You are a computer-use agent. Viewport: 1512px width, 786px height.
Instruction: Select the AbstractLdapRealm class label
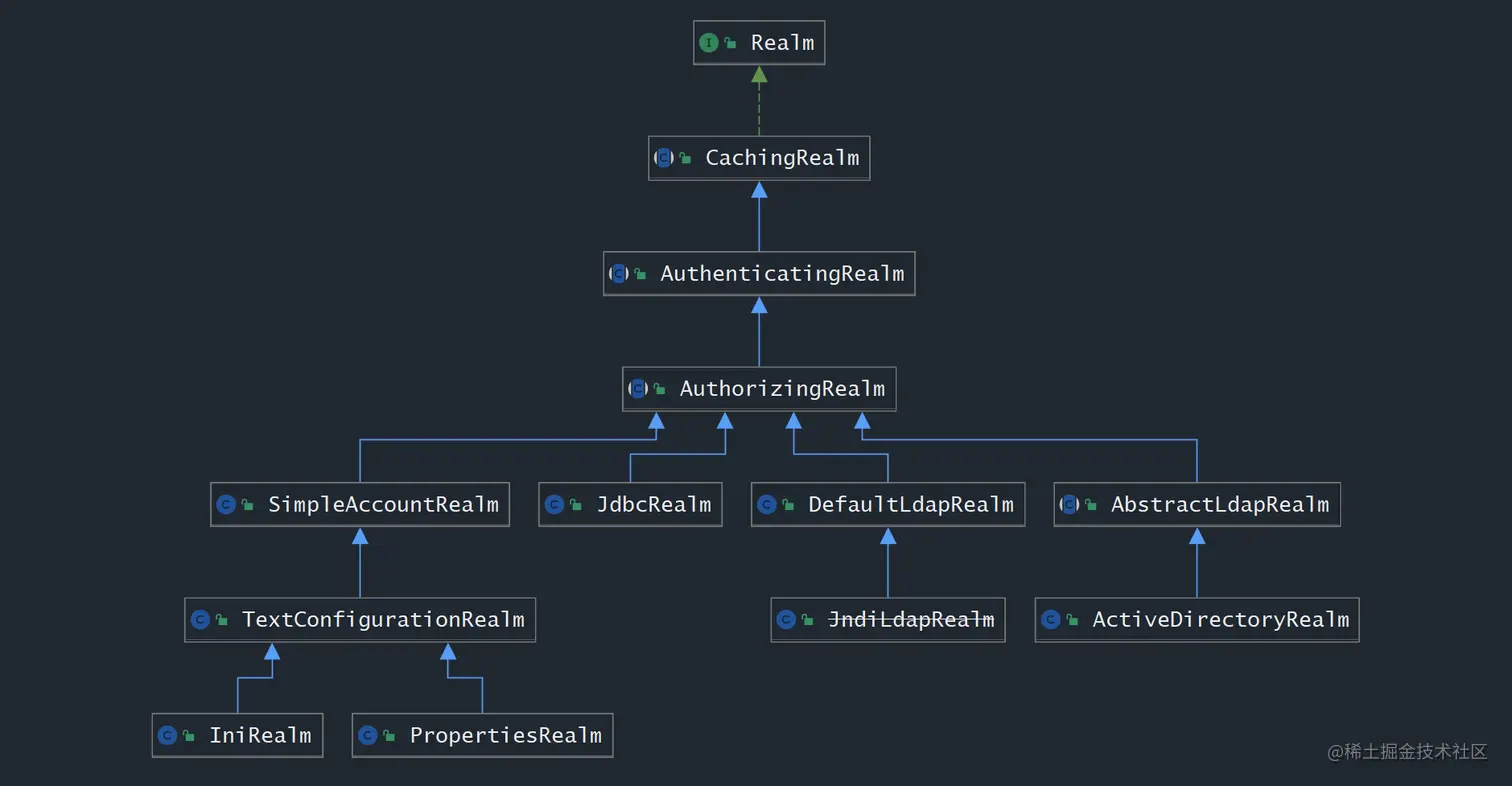point(1220,505)
